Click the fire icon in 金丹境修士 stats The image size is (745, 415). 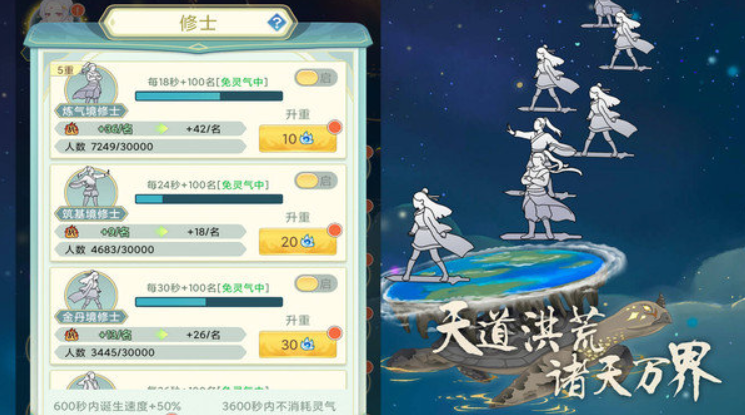click(x=71, y=335)
